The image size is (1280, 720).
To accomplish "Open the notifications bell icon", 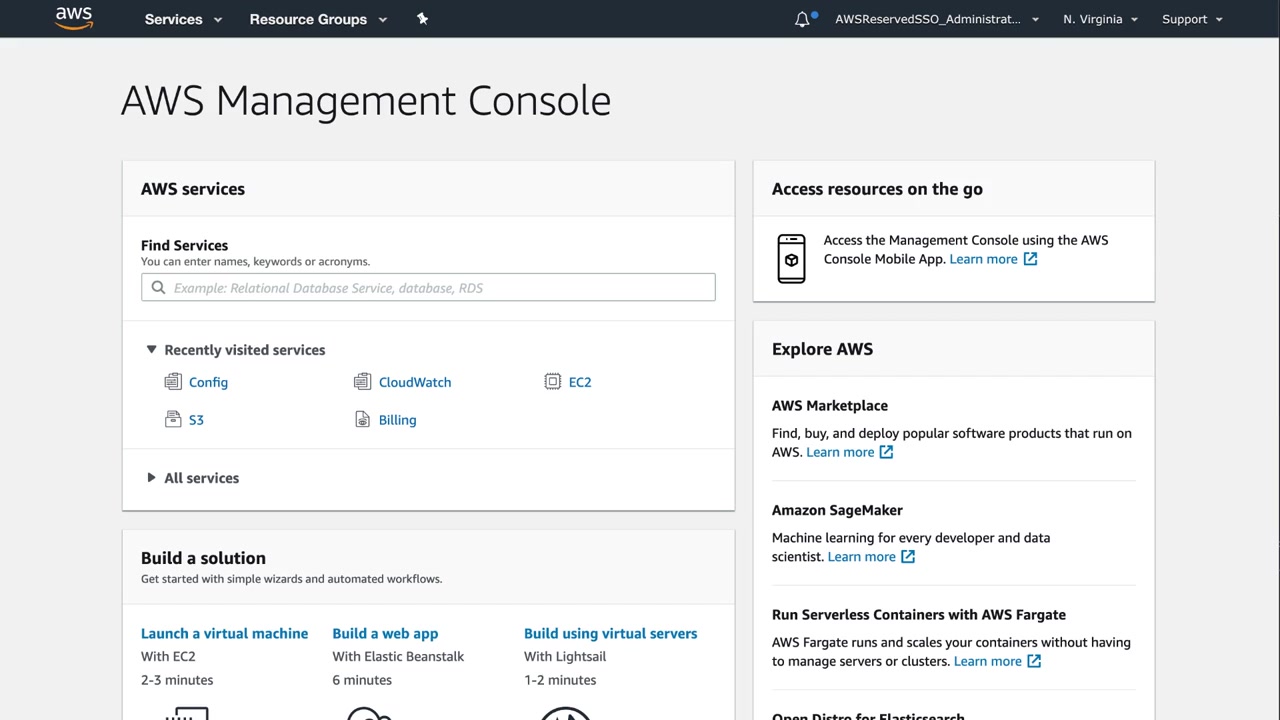I will 802,19.
